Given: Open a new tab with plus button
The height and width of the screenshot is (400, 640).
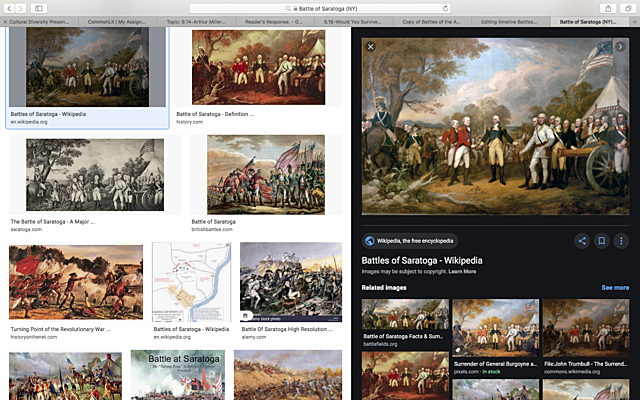Looking at the screenshot, I should (635, 22).
